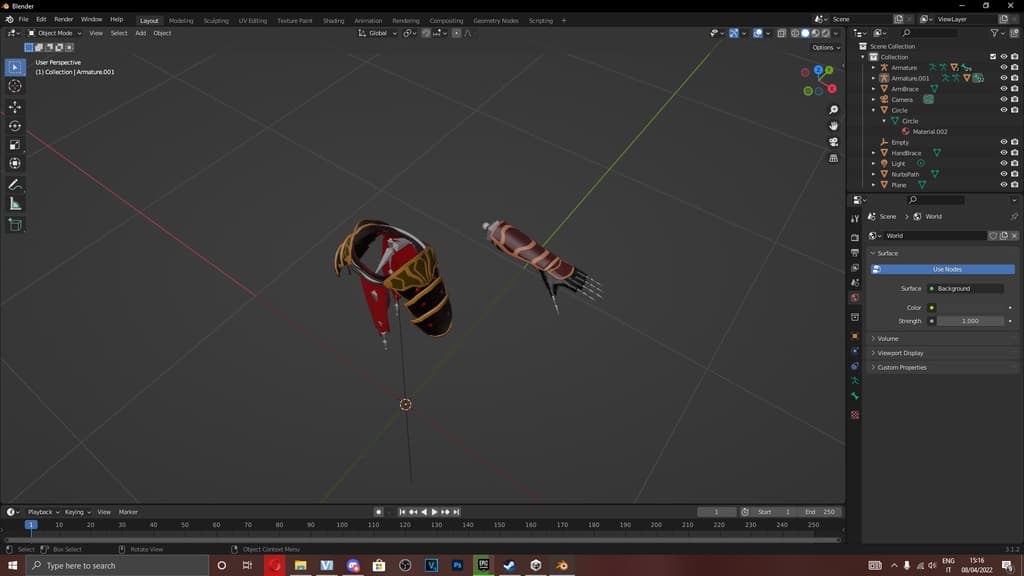Choose the Measure tool
Screen dimensions: 1024x576
click(x=15, y=204)
